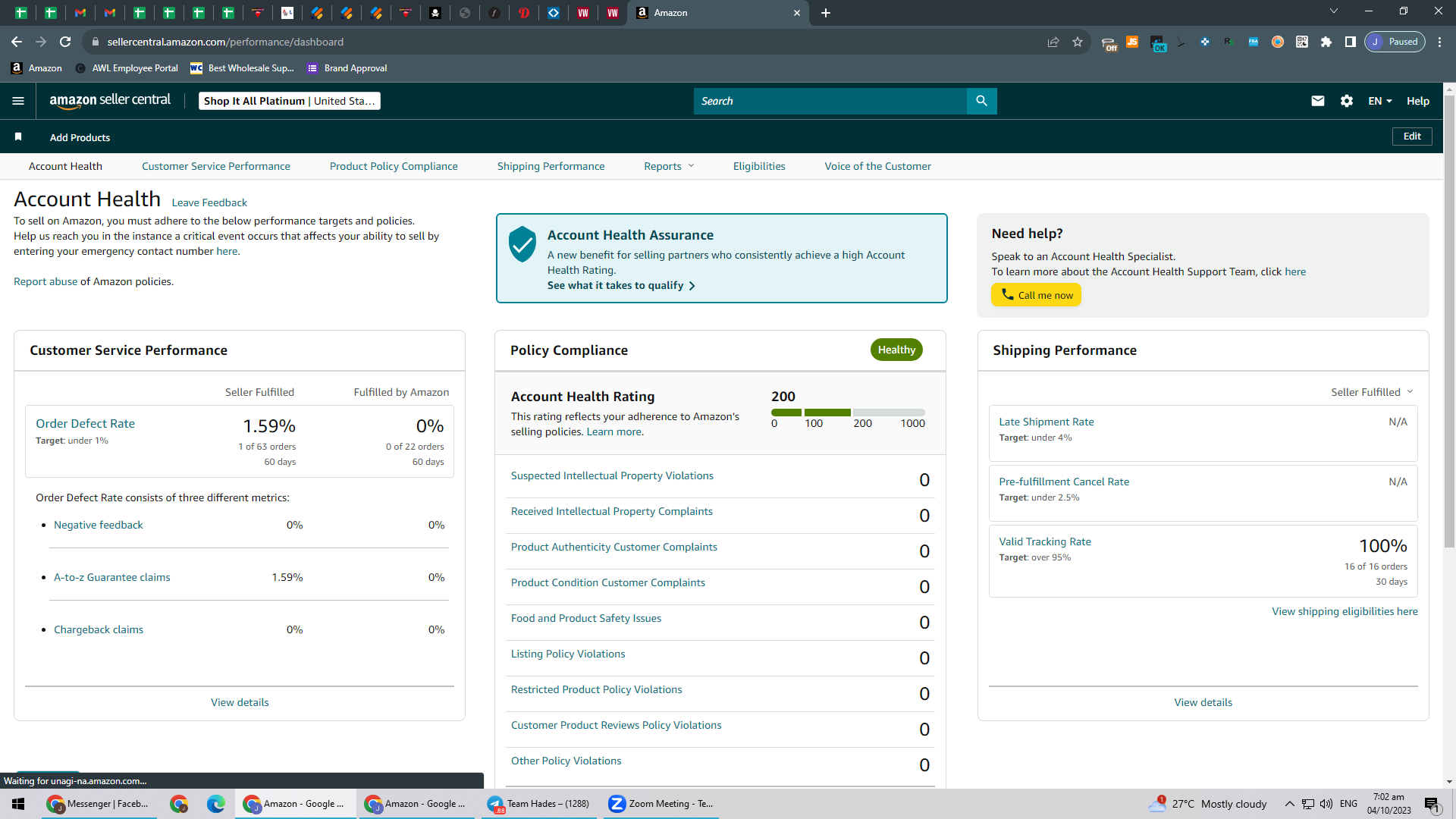Focus the Seller Central search field
This screenshot has width=1456, height=819.
coord(830,101)
